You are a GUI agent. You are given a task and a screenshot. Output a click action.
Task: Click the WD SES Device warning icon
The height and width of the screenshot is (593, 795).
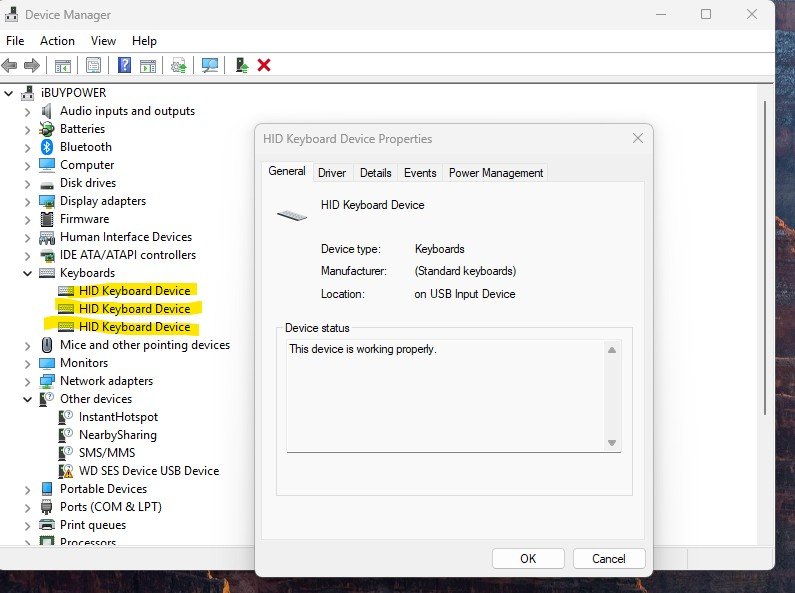pos(65,471)
